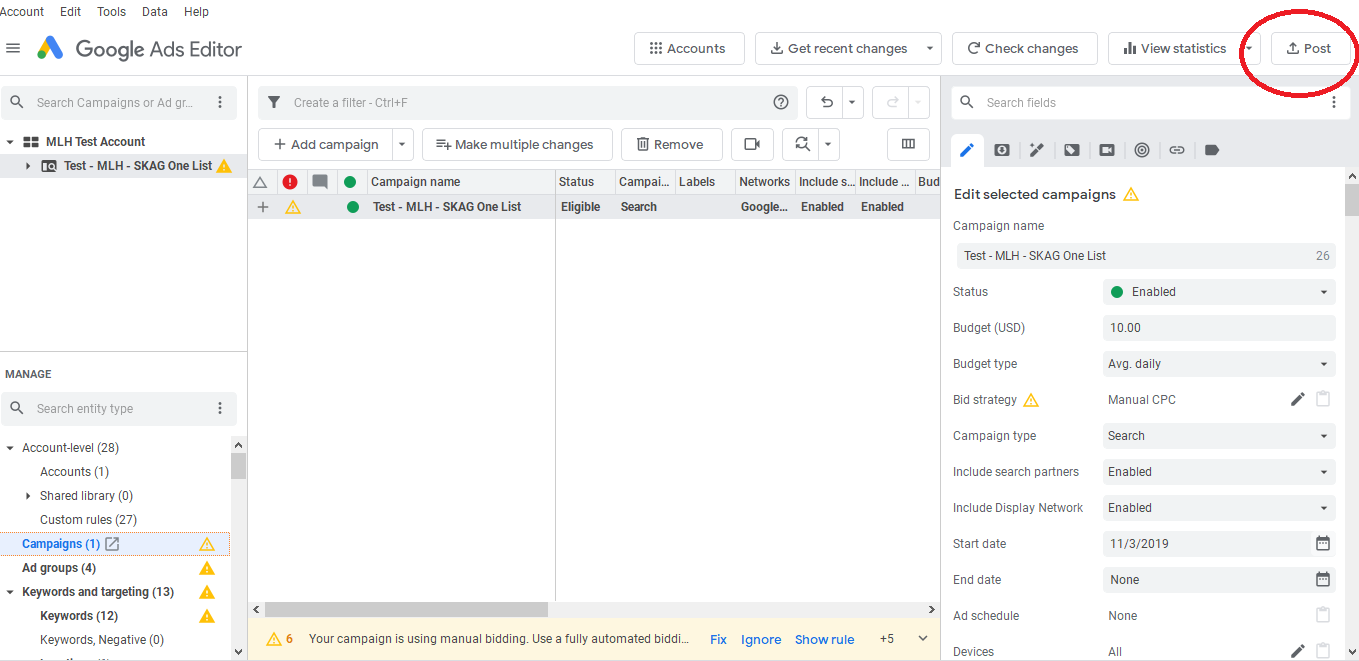Open the hamburger navigation menu
The image size is (1359, 661).
[x=13, y=48]
